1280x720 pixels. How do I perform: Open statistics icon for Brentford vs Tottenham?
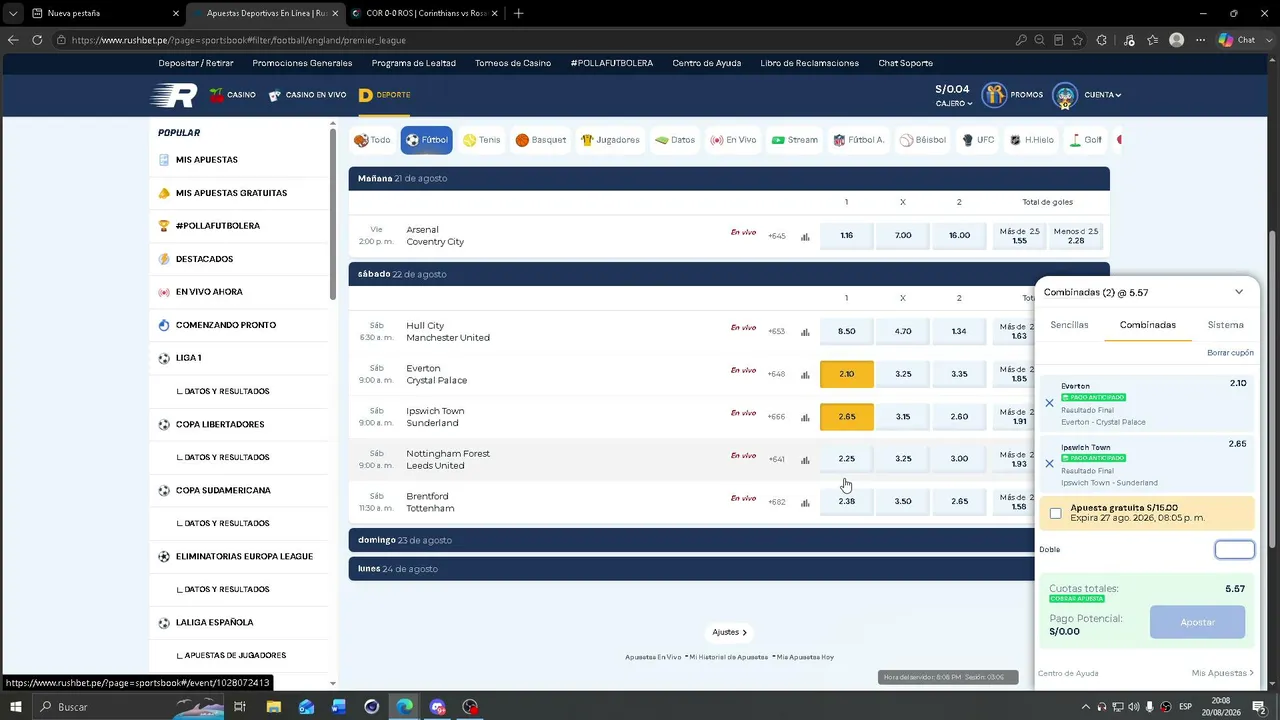point(805,503)
